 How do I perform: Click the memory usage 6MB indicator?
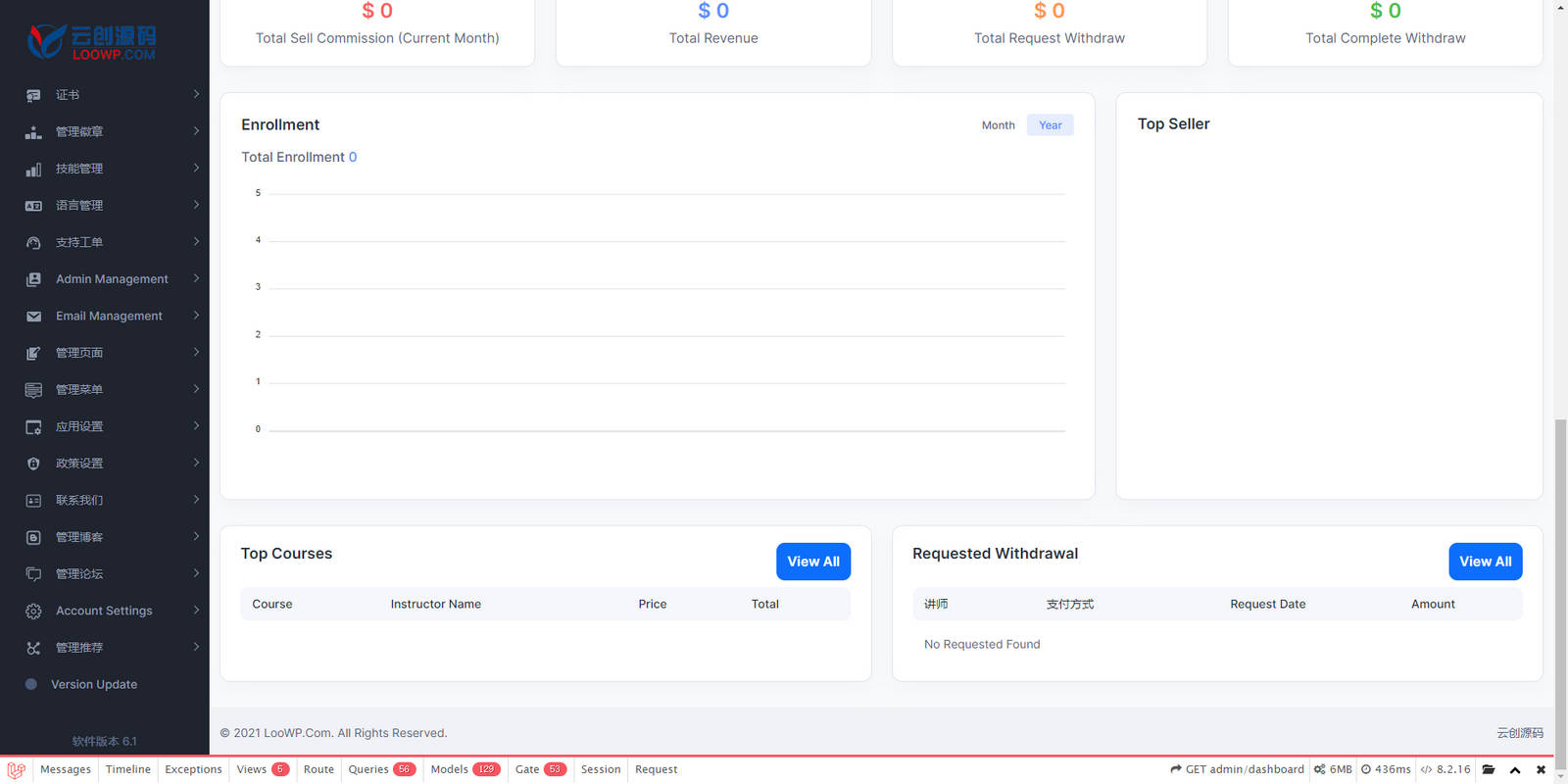coord(1333,769)
